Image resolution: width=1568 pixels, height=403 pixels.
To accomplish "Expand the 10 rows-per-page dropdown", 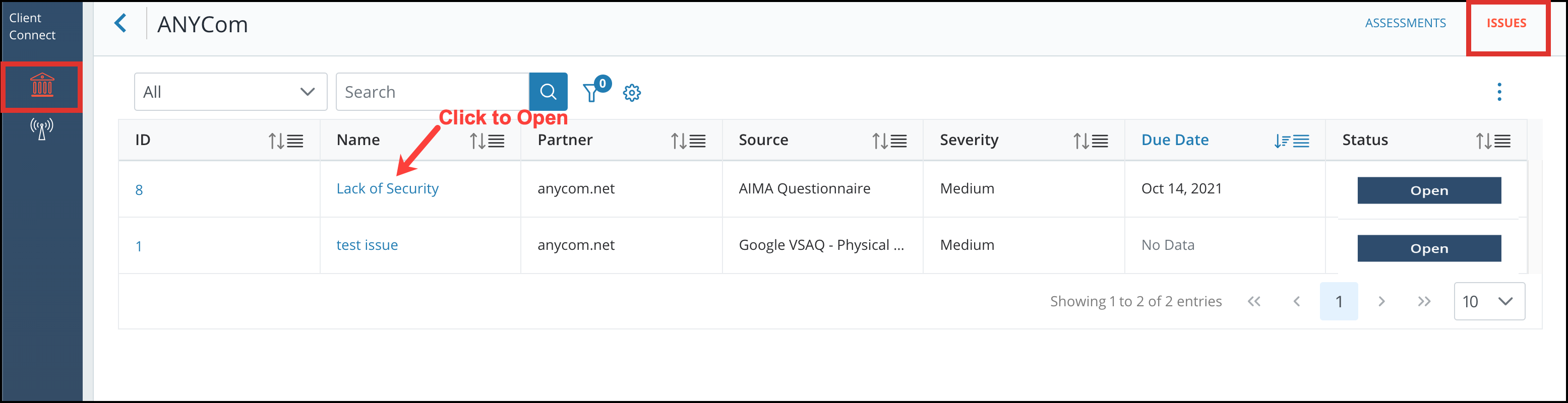I will (1489, 301).
